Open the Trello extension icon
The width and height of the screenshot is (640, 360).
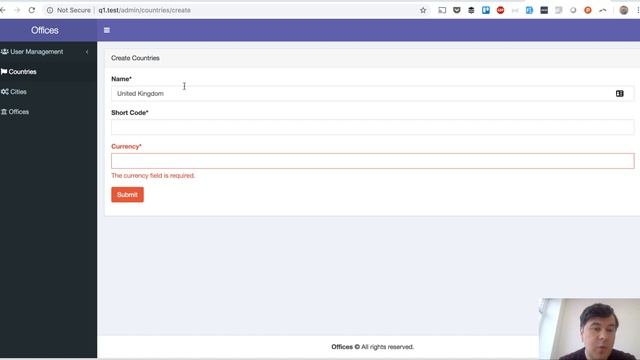click(486, 10)
